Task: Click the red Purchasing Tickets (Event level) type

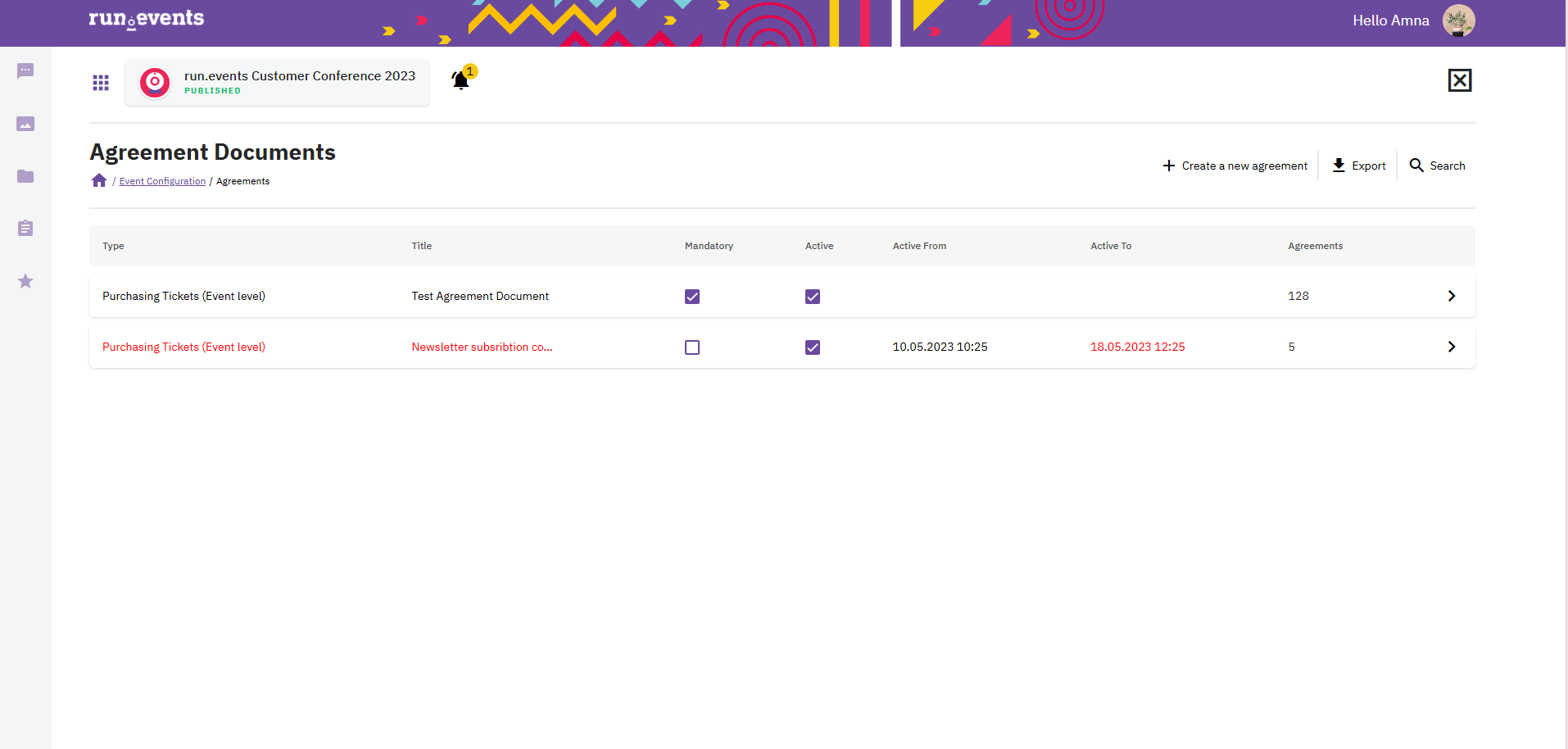Action: click(184, 347)
